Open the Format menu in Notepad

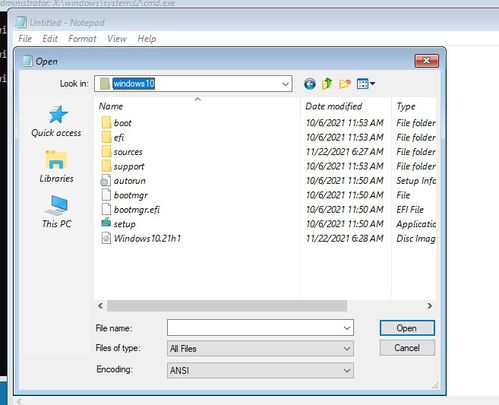(82, 39)
